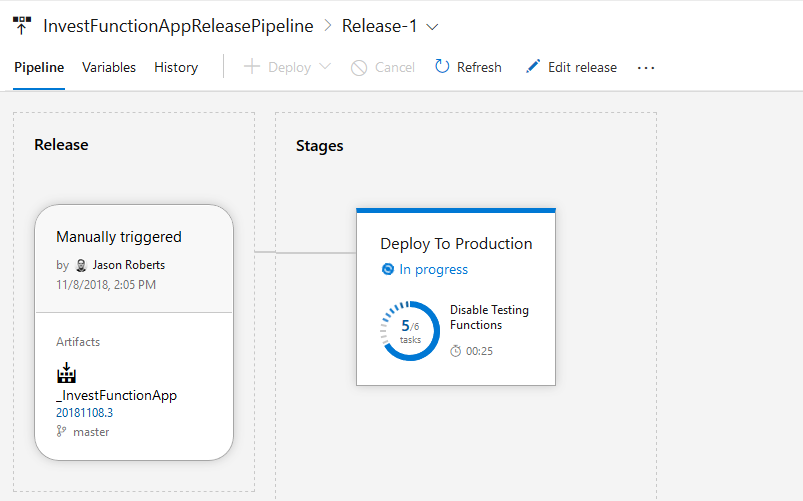
Task: Click the Disable Testing Functions task name
Action: 489,317
